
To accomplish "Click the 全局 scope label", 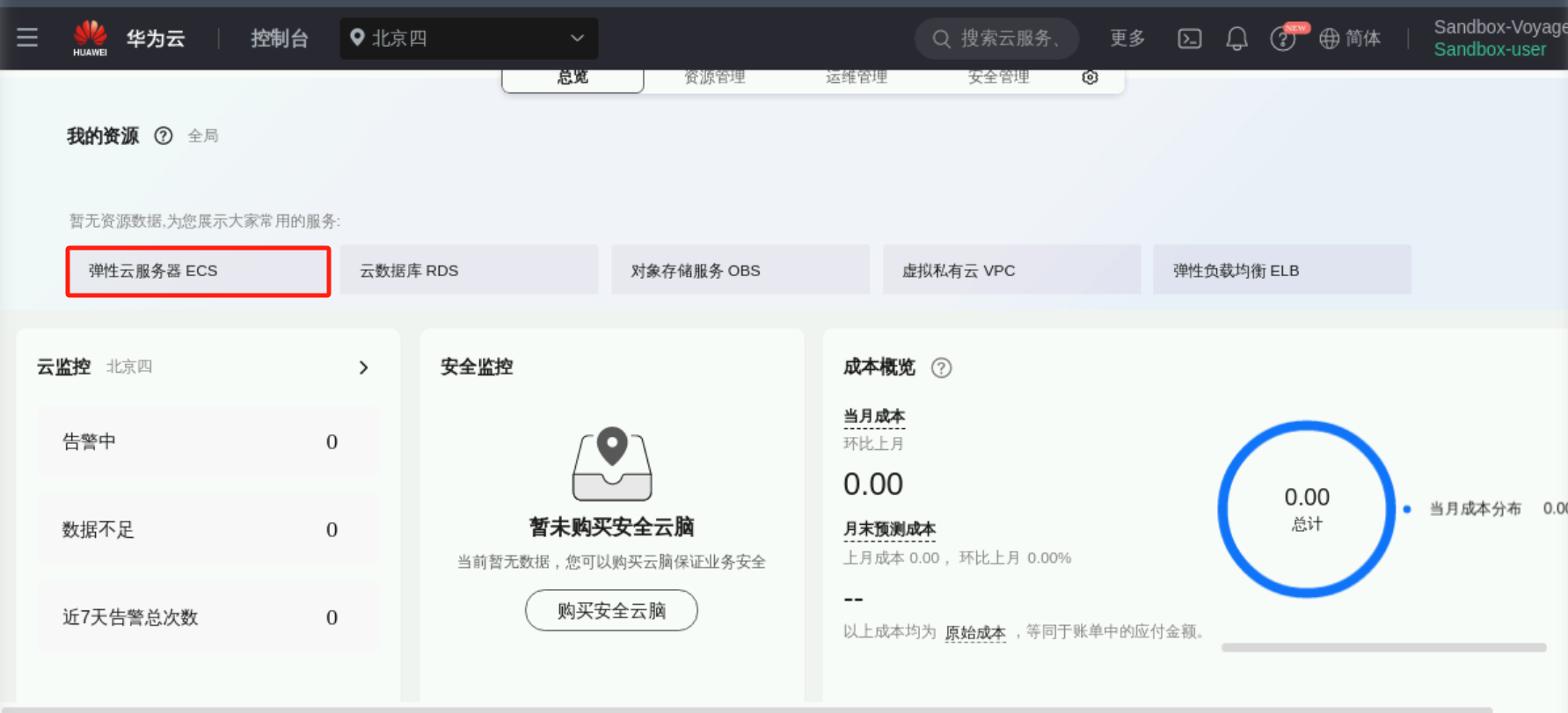I will 203,135.
